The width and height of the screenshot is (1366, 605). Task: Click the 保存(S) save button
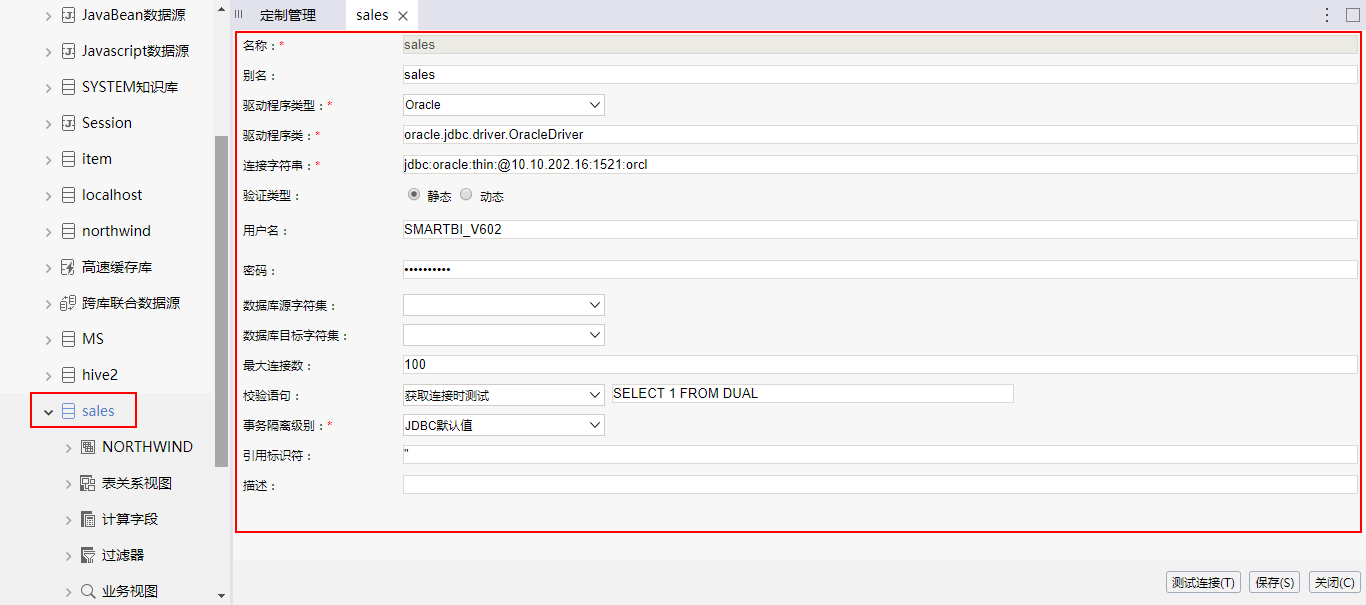click(x=1276, y=582)
